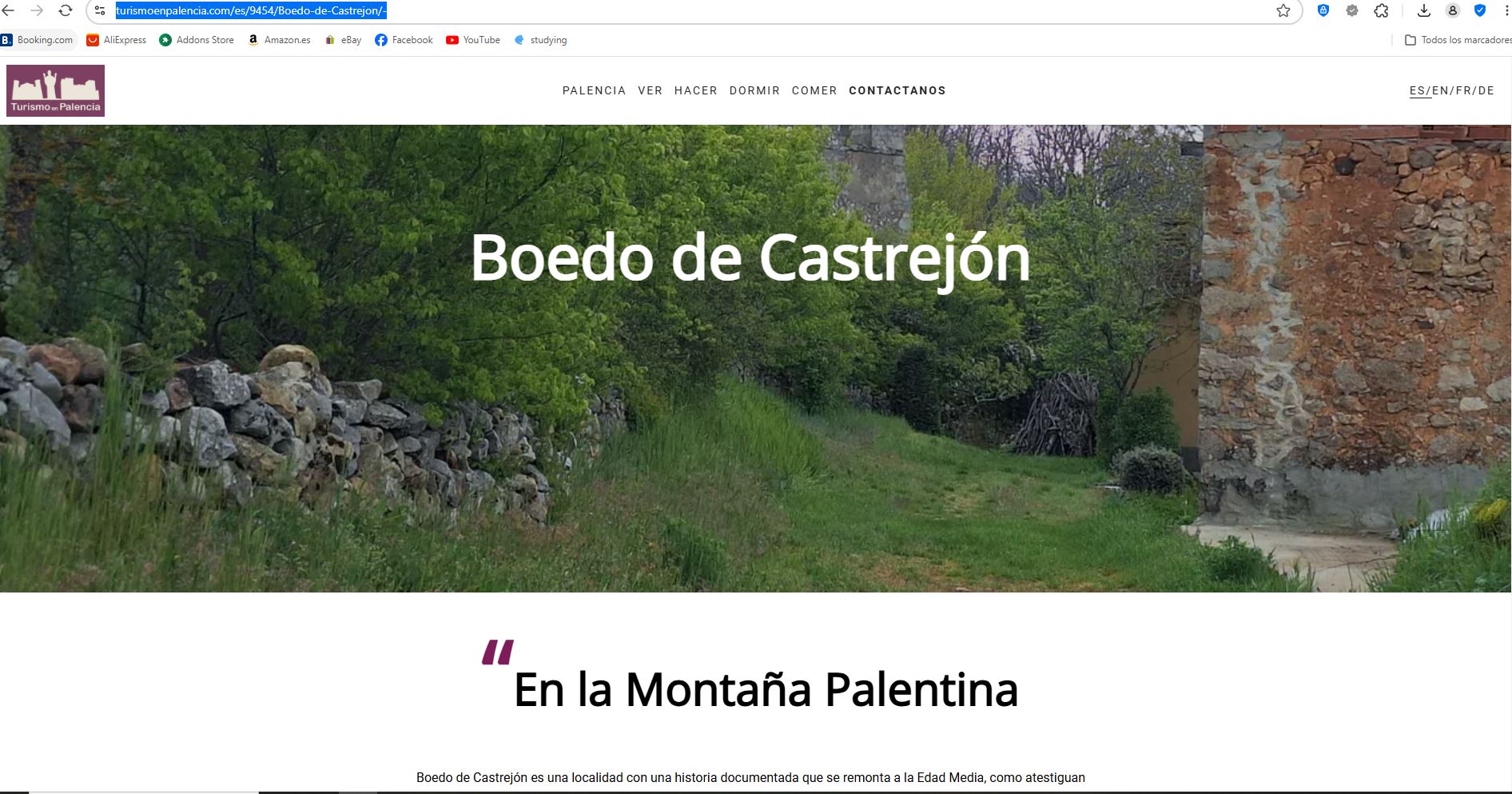Reload the current page
Viewport: 1512px width, 794px height.
(x=66, y=11)
